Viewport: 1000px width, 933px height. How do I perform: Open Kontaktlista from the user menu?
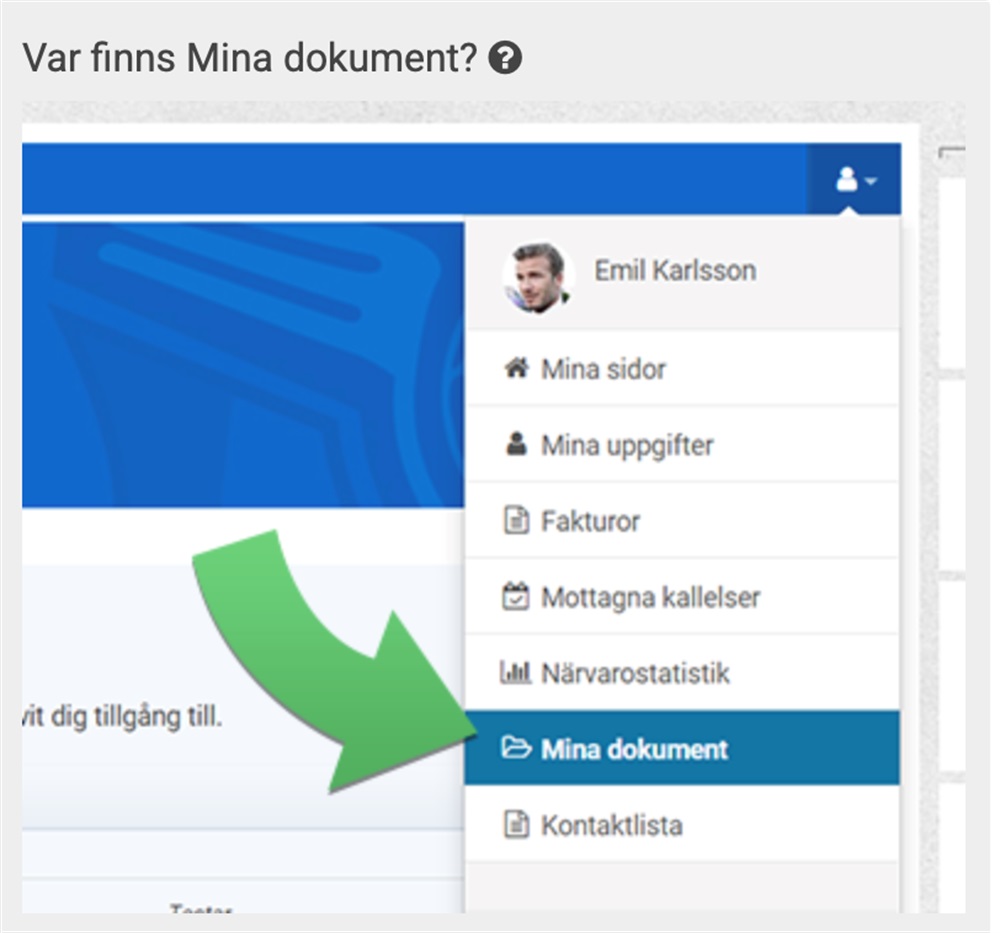(612, 825)
